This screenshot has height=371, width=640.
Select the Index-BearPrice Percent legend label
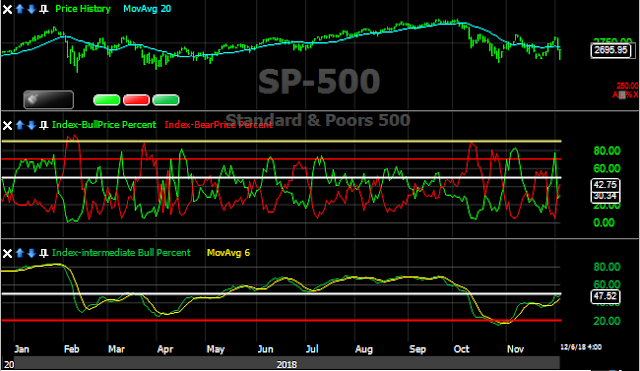(x=218, y=125)
